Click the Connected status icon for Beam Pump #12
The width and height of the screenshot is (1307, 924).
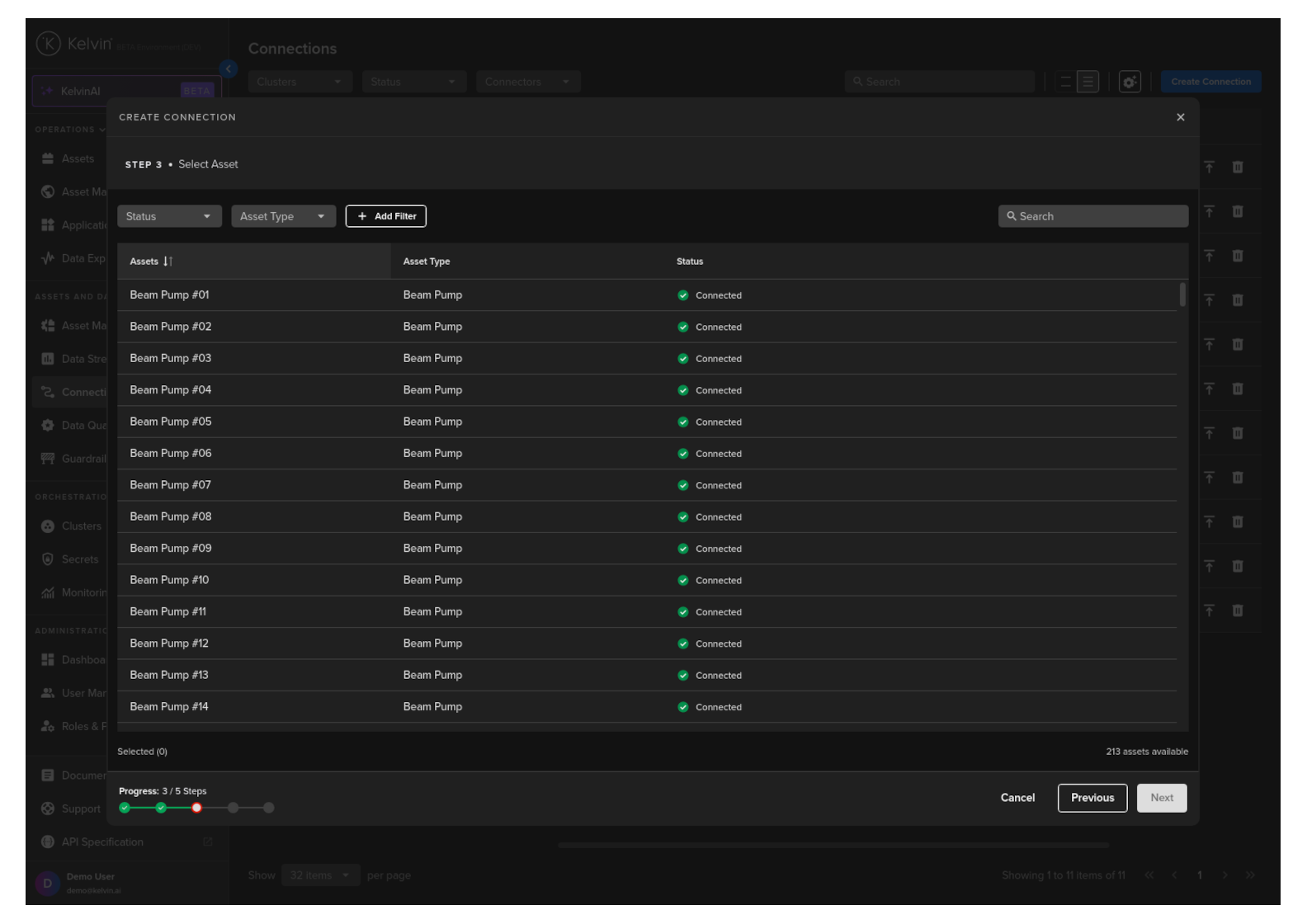click(683, 643)
